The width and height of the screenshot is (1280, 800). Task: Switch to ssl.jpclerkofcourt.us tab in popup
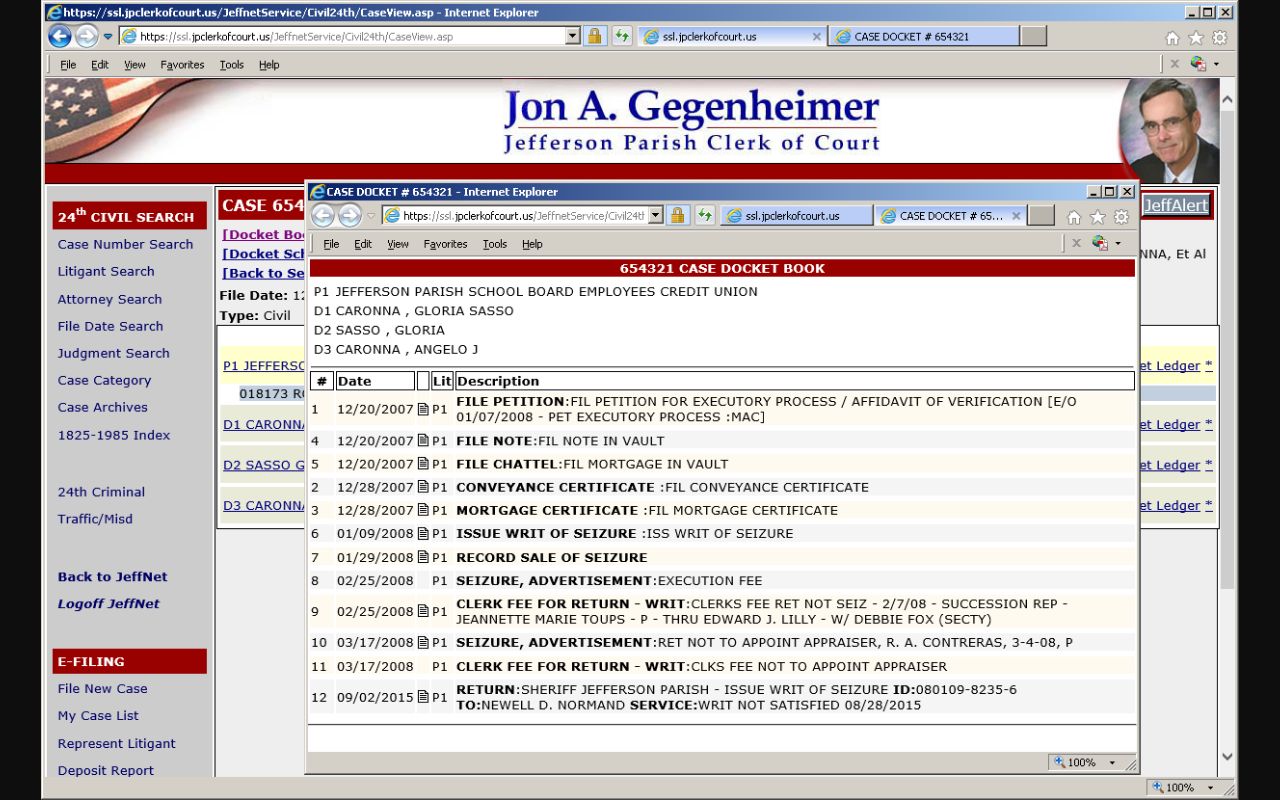[x=794, y=216]
